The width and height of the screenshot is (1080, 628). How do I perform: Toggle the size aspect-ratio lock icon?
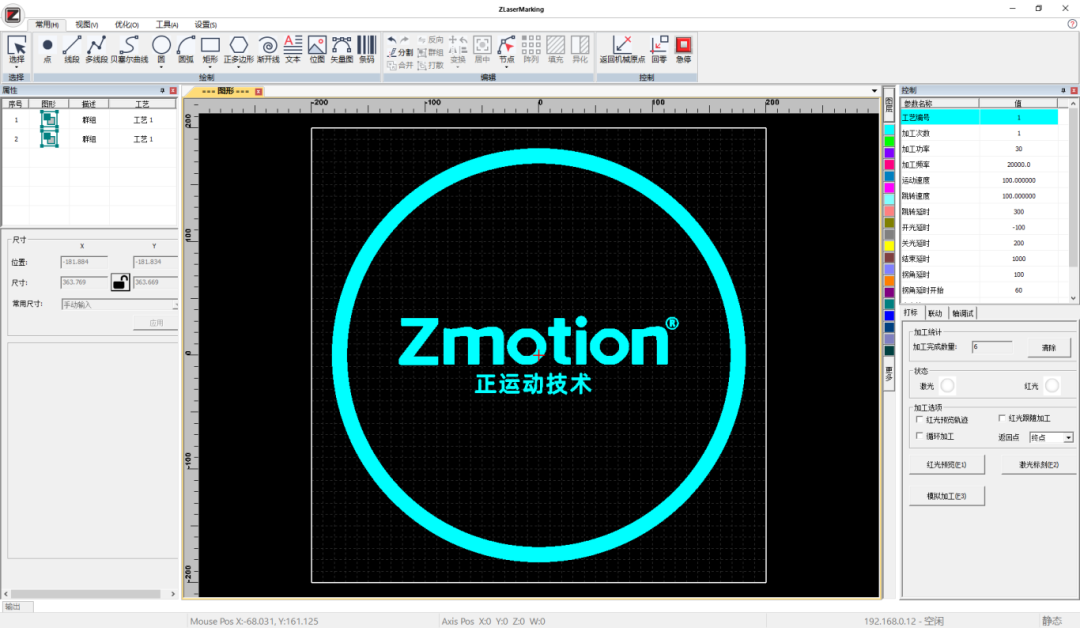(121, 282)
